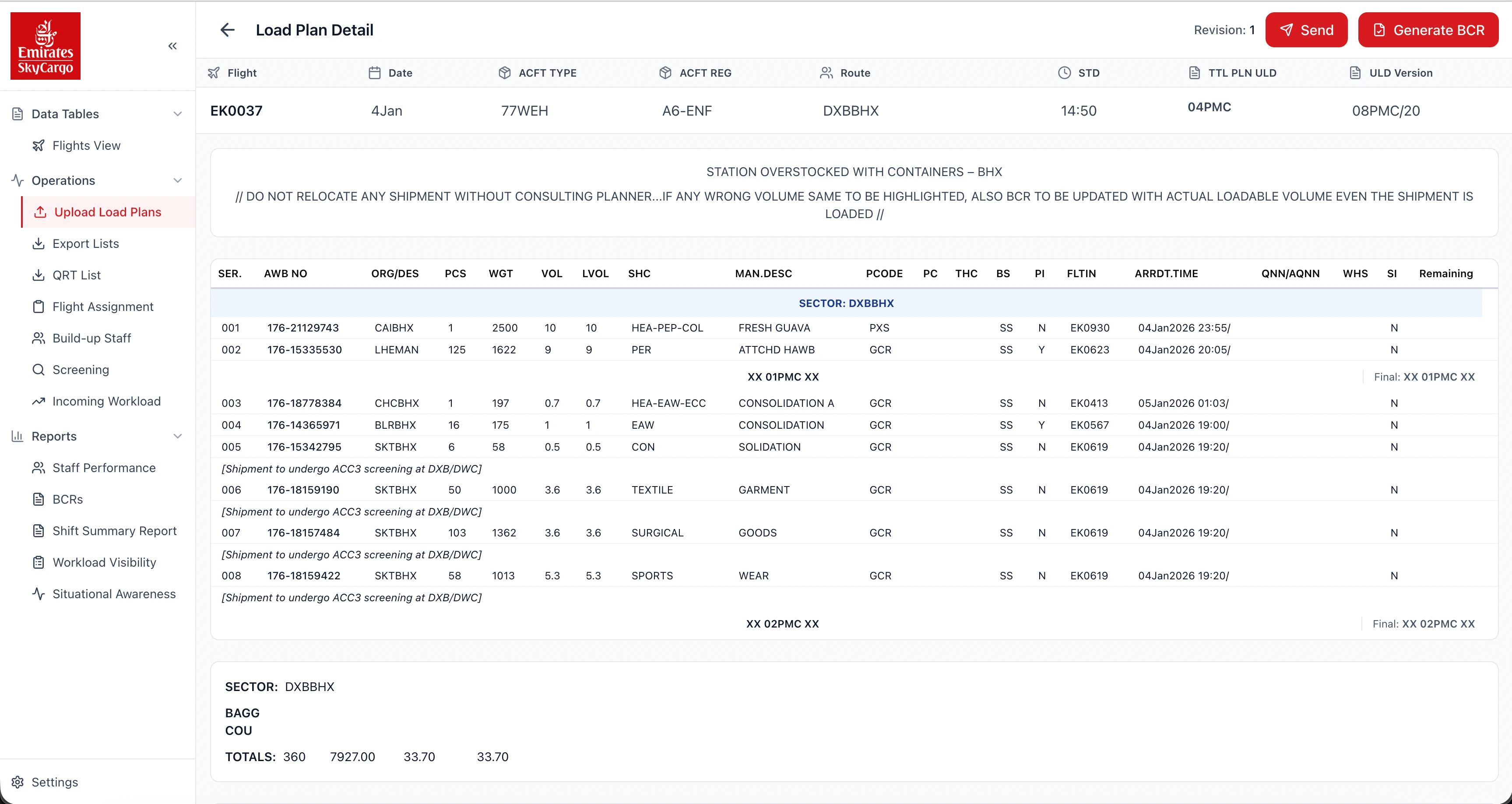Open Incoming Workload view
Image resolution: width=1512 pixels, height=804 pixels.
coord(106,401)
